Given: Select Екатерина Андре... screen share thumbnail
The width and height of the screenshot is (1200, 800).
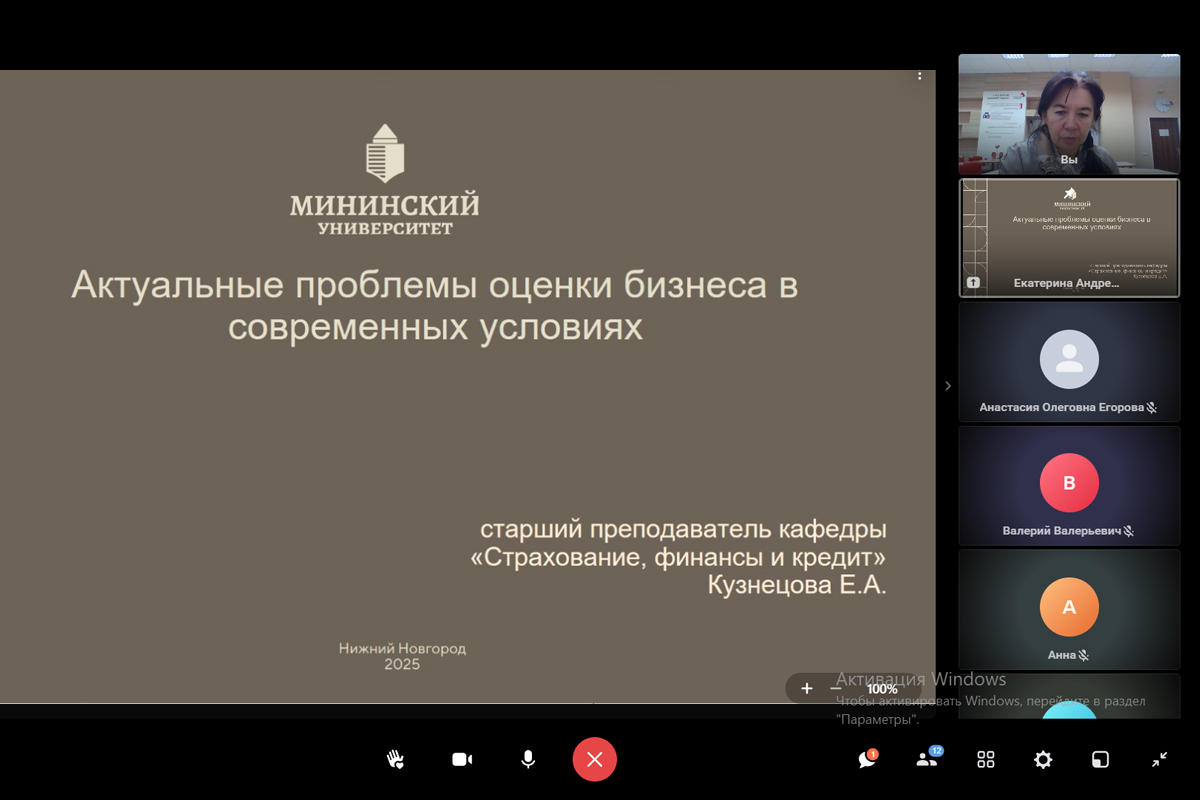Looking at the screenshot, I should click(1069, 238).
